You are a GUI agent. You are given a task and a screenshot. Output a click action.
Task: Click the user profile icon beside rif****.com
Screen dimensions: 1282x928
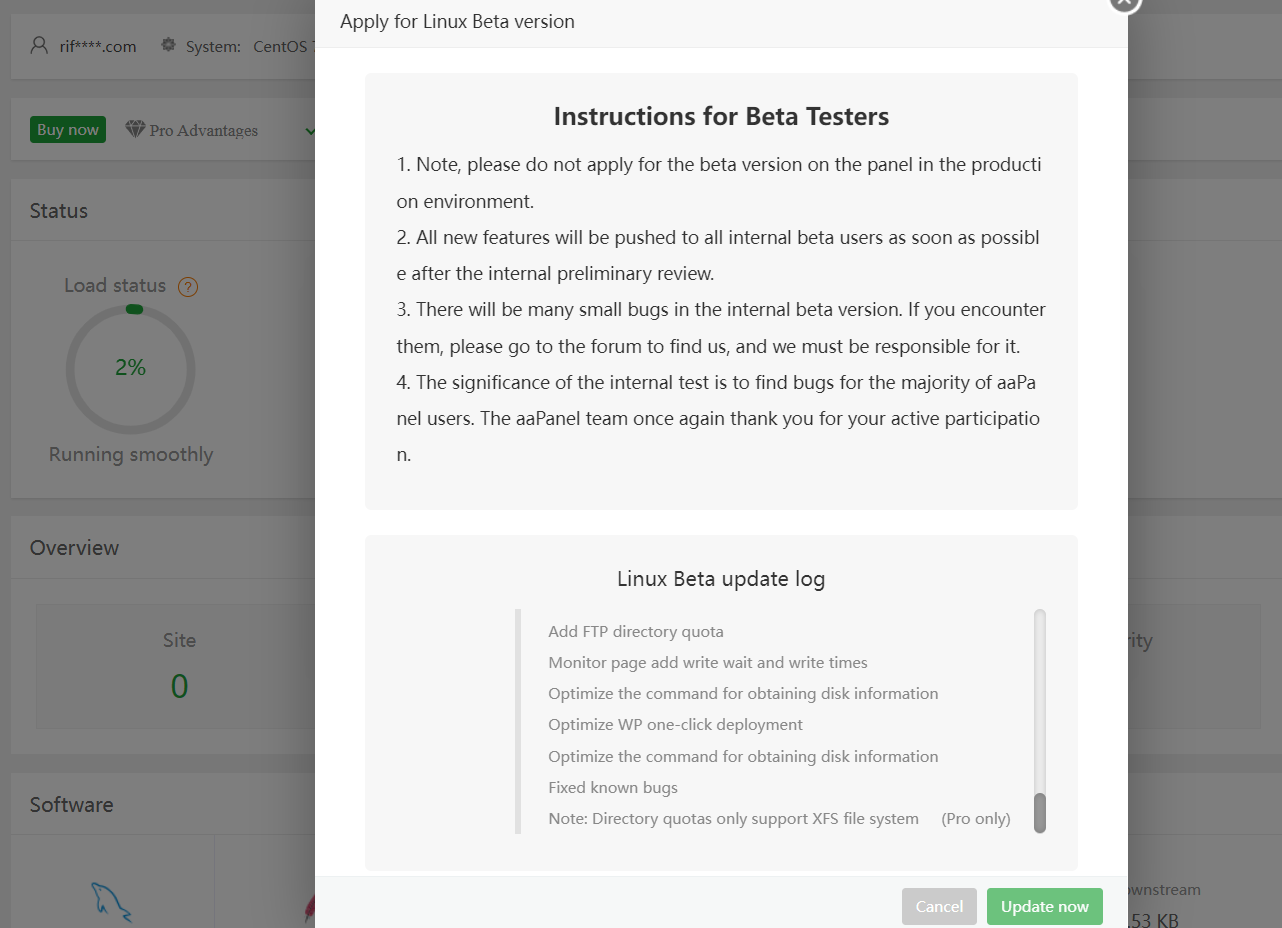[x=38, y=45]
